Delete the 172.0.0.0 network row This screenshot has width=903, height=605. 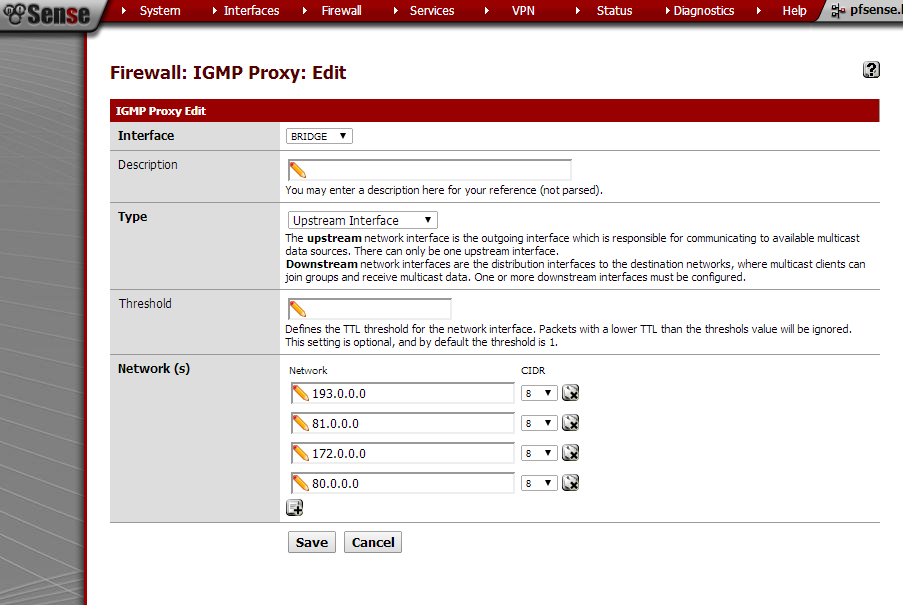click(x=570, y=453)
